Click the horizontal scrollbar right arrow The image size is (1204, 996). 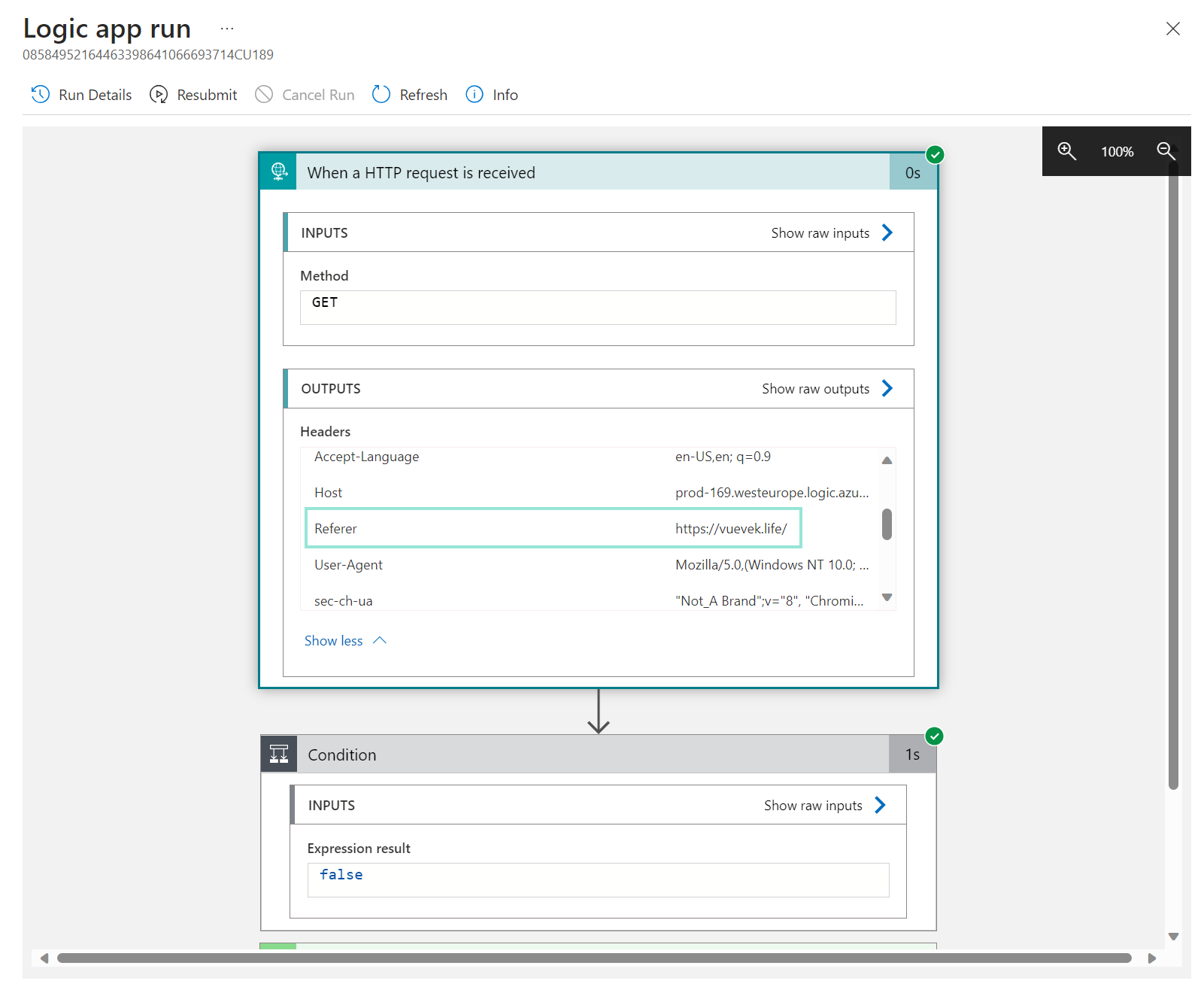[x=1151, y=958]
